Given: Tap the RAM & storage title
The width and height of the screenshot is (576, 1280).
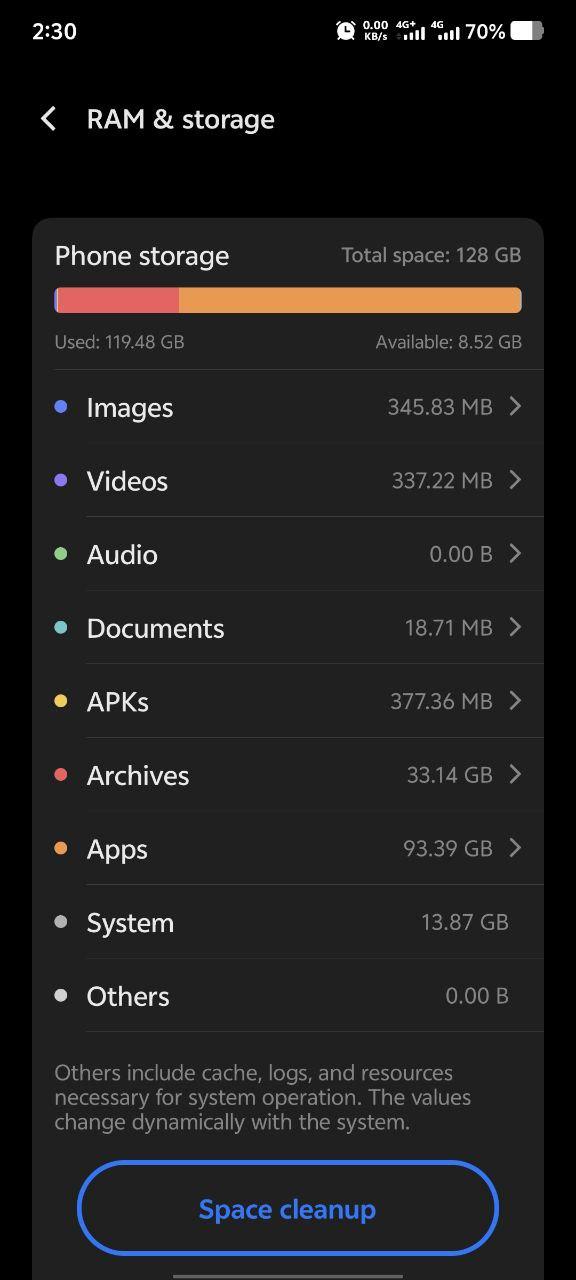Looking at the screenshot, I should click(x=181, y=119).
